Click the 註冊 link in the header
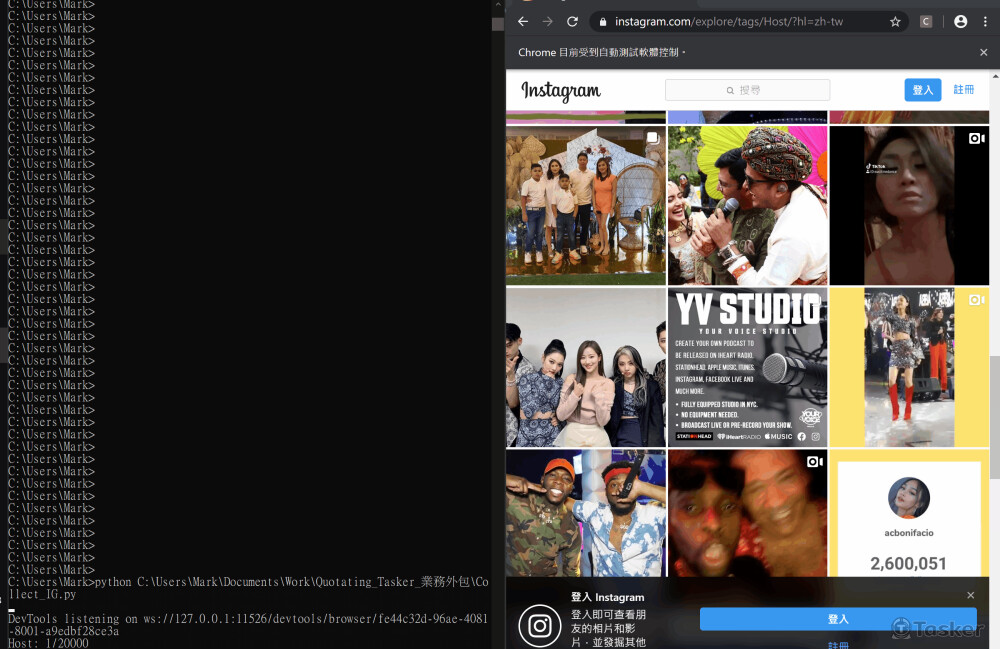The height and width of the screenshot is (649, 1000). click(x=964, y=90)
